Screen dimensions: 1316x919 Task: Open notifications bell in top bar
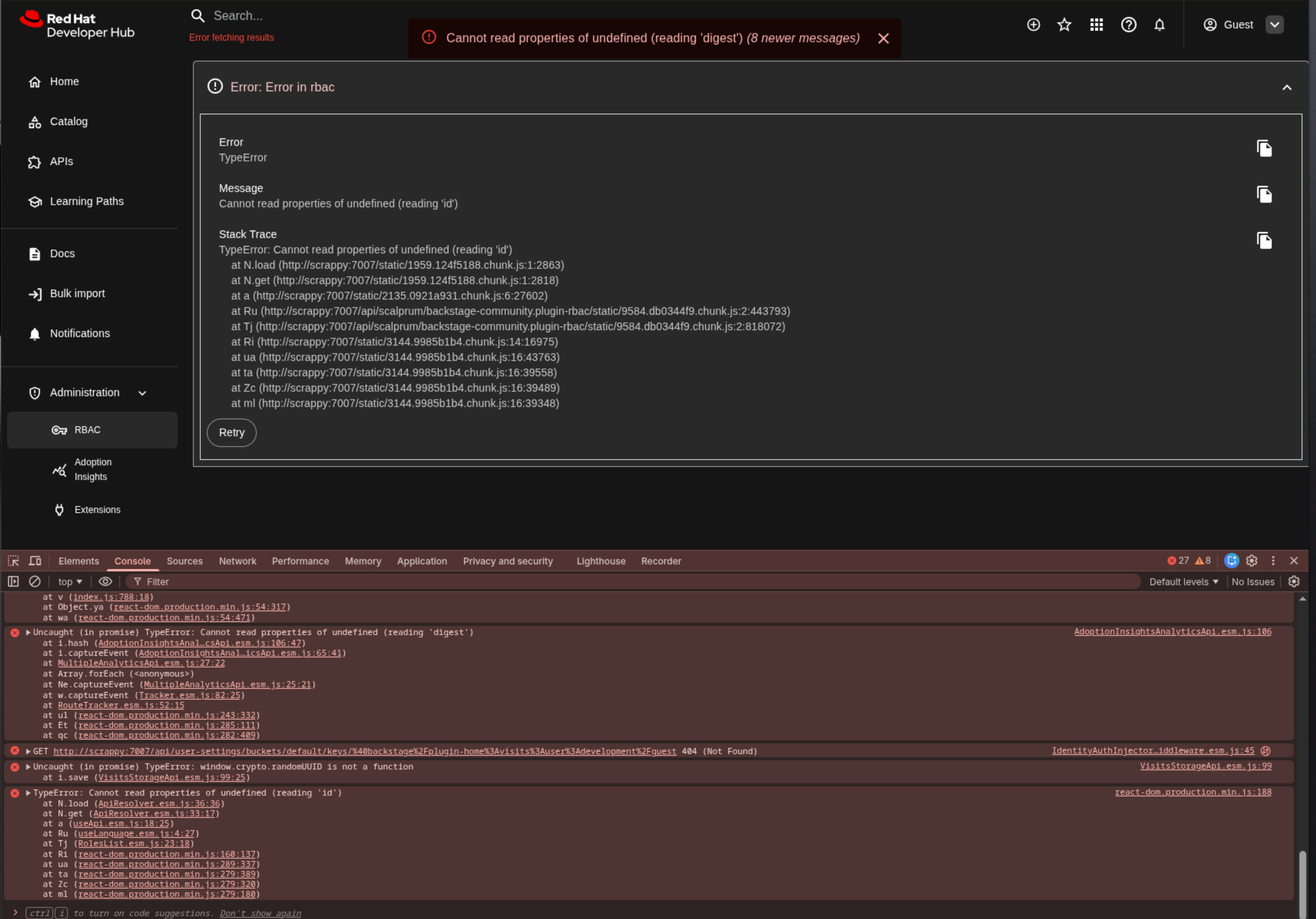point(1159,25)
